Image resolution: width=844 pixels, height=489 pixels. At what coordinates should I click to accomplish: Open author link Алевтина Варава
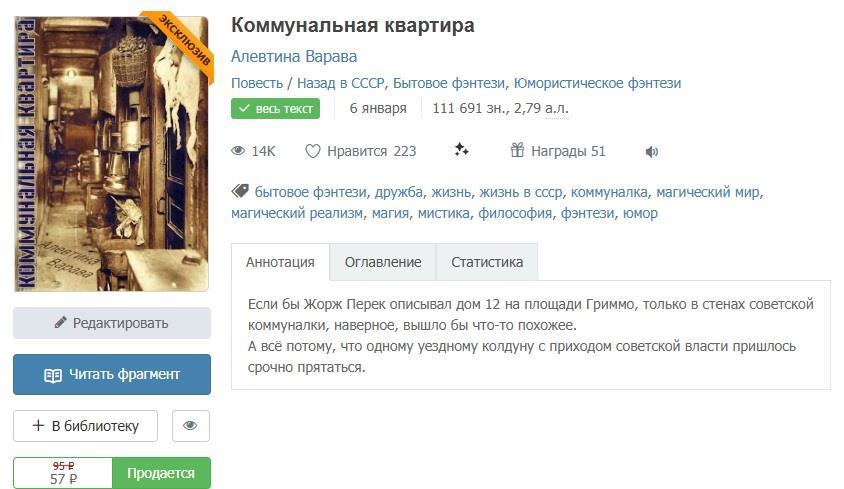tap(294, 56)
